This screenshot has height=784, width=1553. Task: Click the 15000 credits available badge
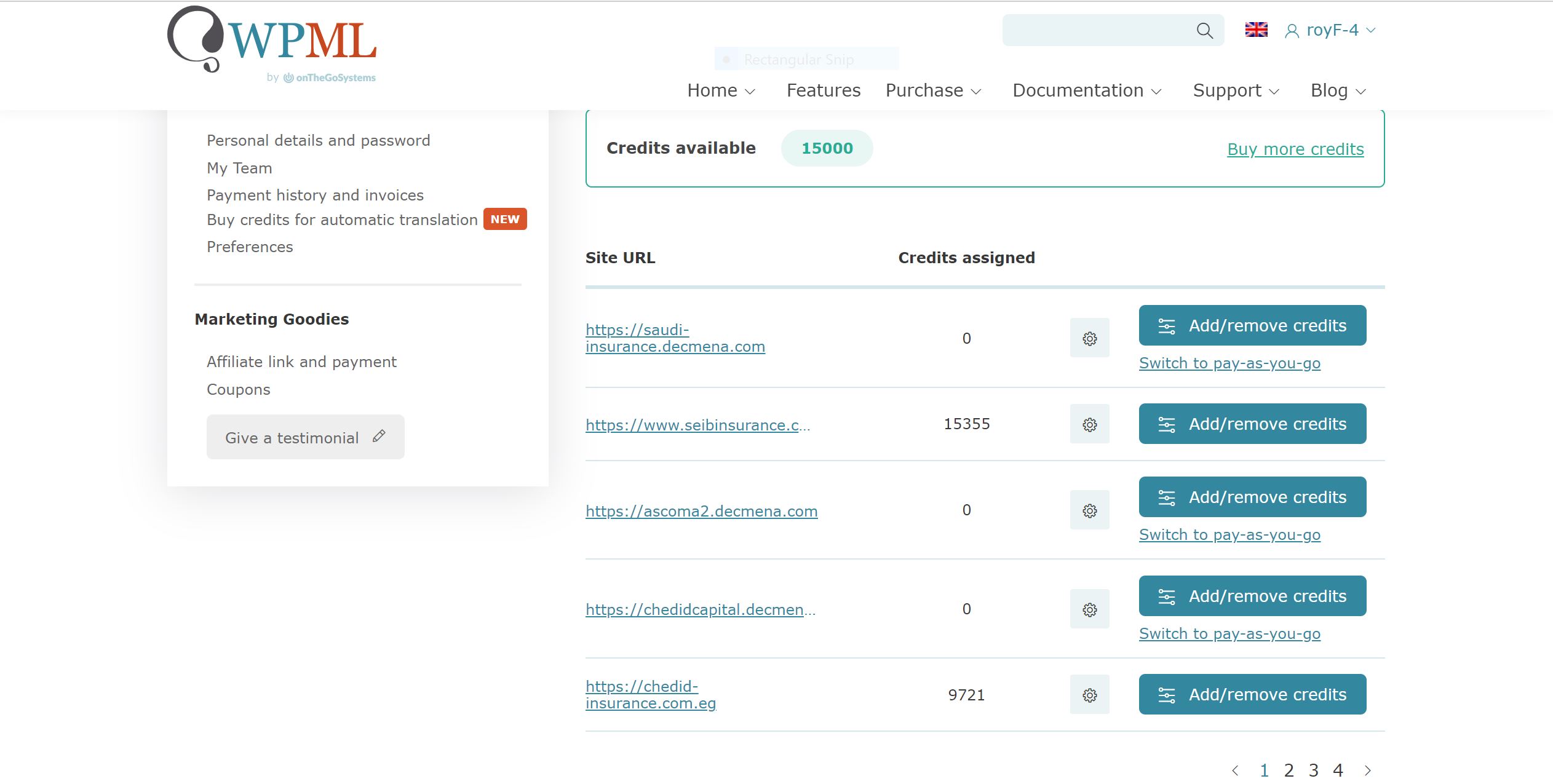pyautogui.click(x=827, y=148)
